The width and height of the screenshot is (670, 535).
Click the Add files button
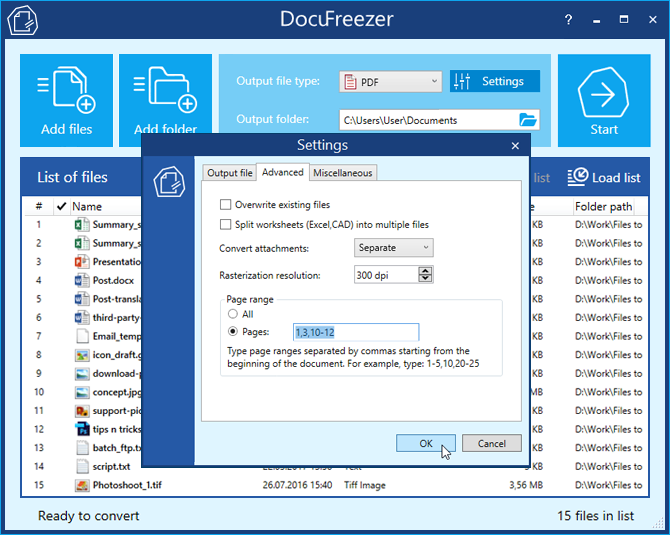click(x=67, y=100)
